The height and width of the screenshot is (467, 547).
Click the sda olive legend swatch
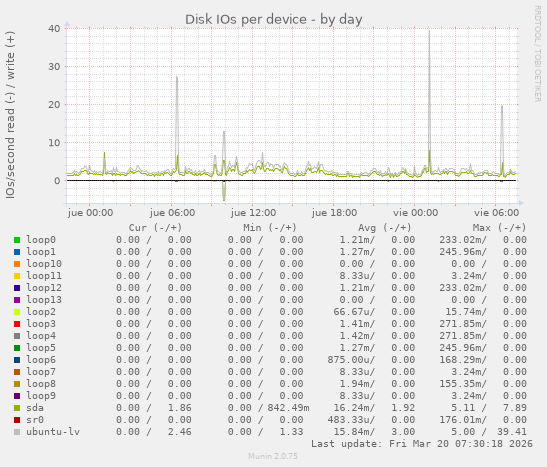[x=17, y=408]
